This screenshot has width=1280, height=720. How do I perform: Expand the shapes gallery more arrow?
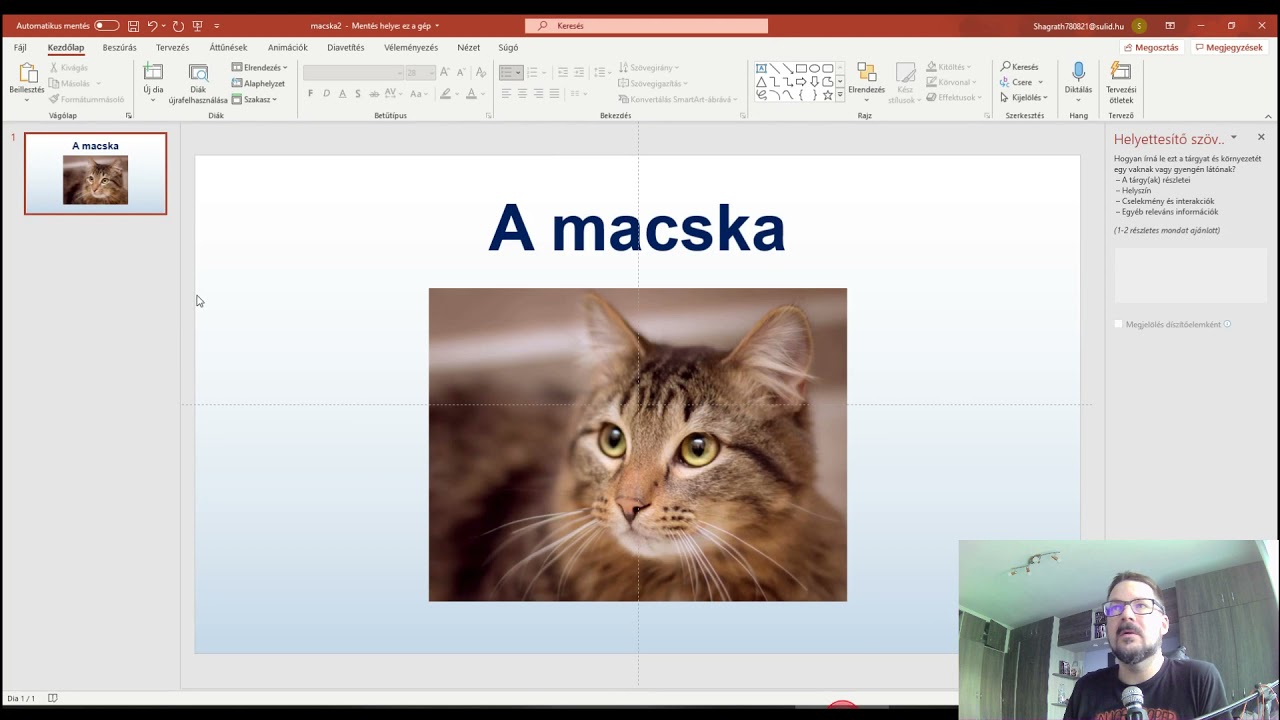coord(840,95)
